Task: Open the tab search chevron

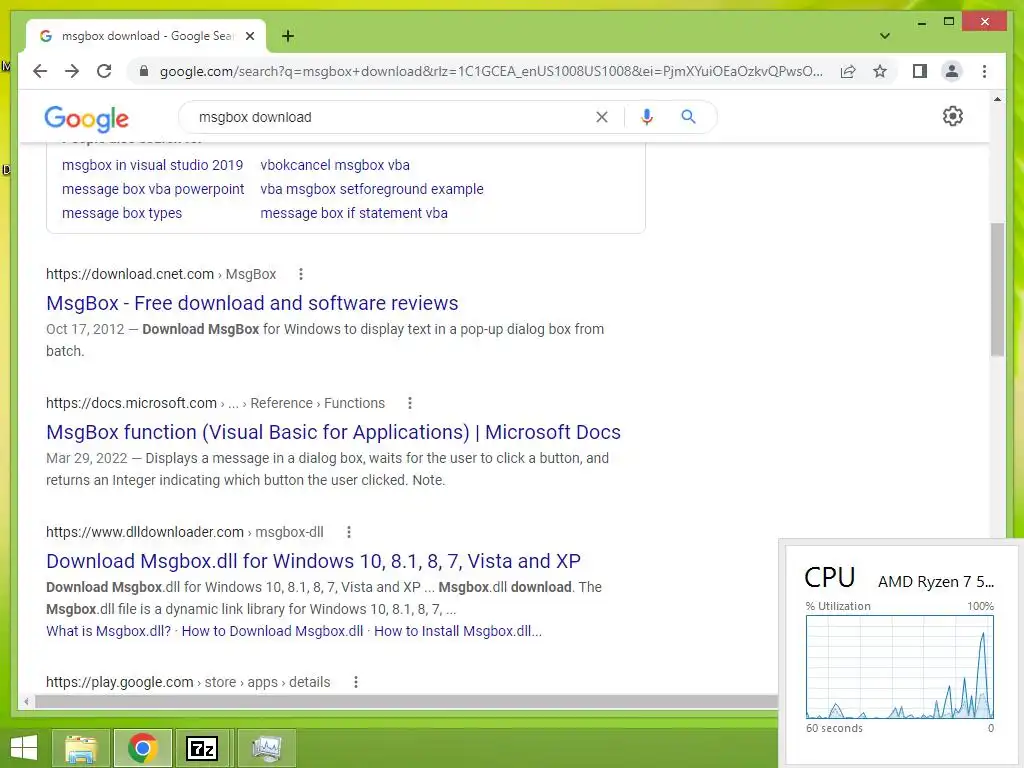Action: (x=885, y=36)
